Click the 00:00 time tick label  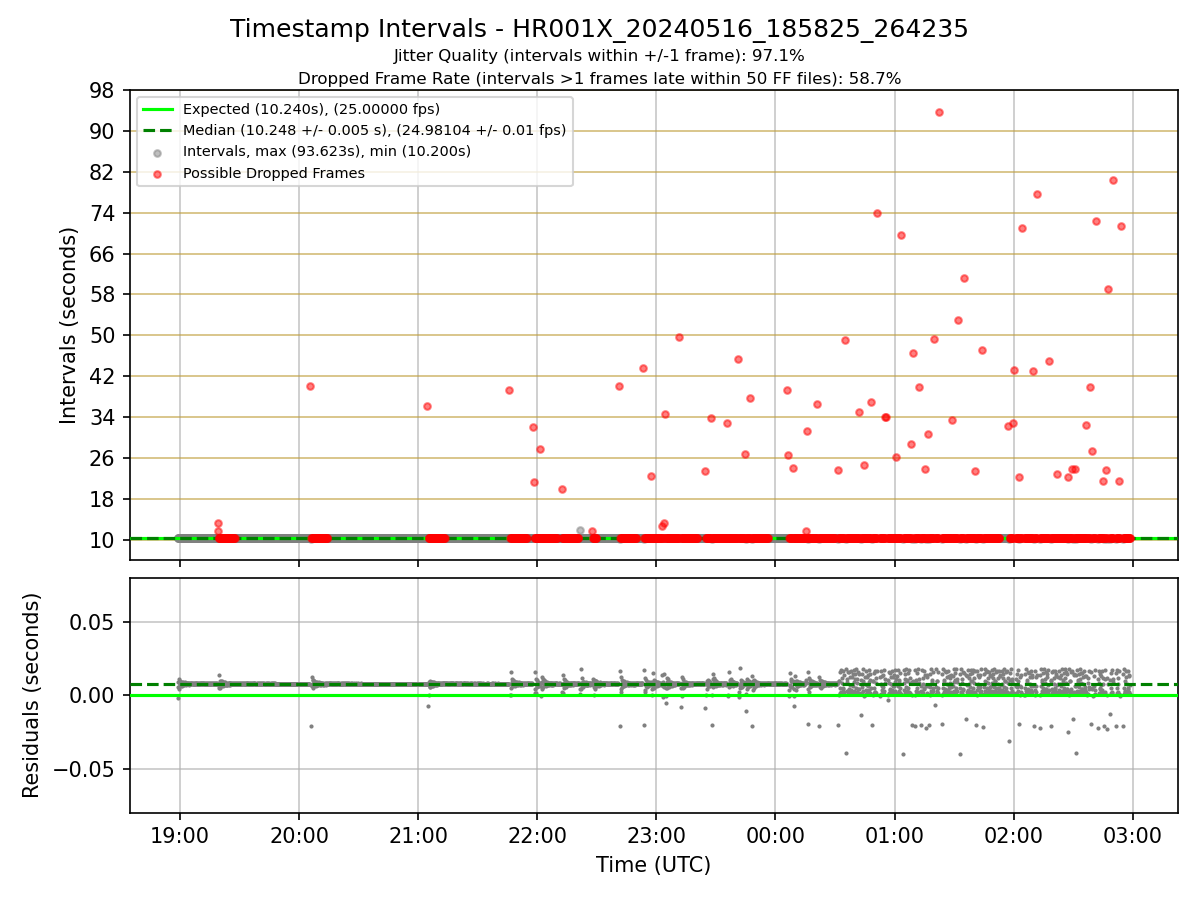coord(775,835)
